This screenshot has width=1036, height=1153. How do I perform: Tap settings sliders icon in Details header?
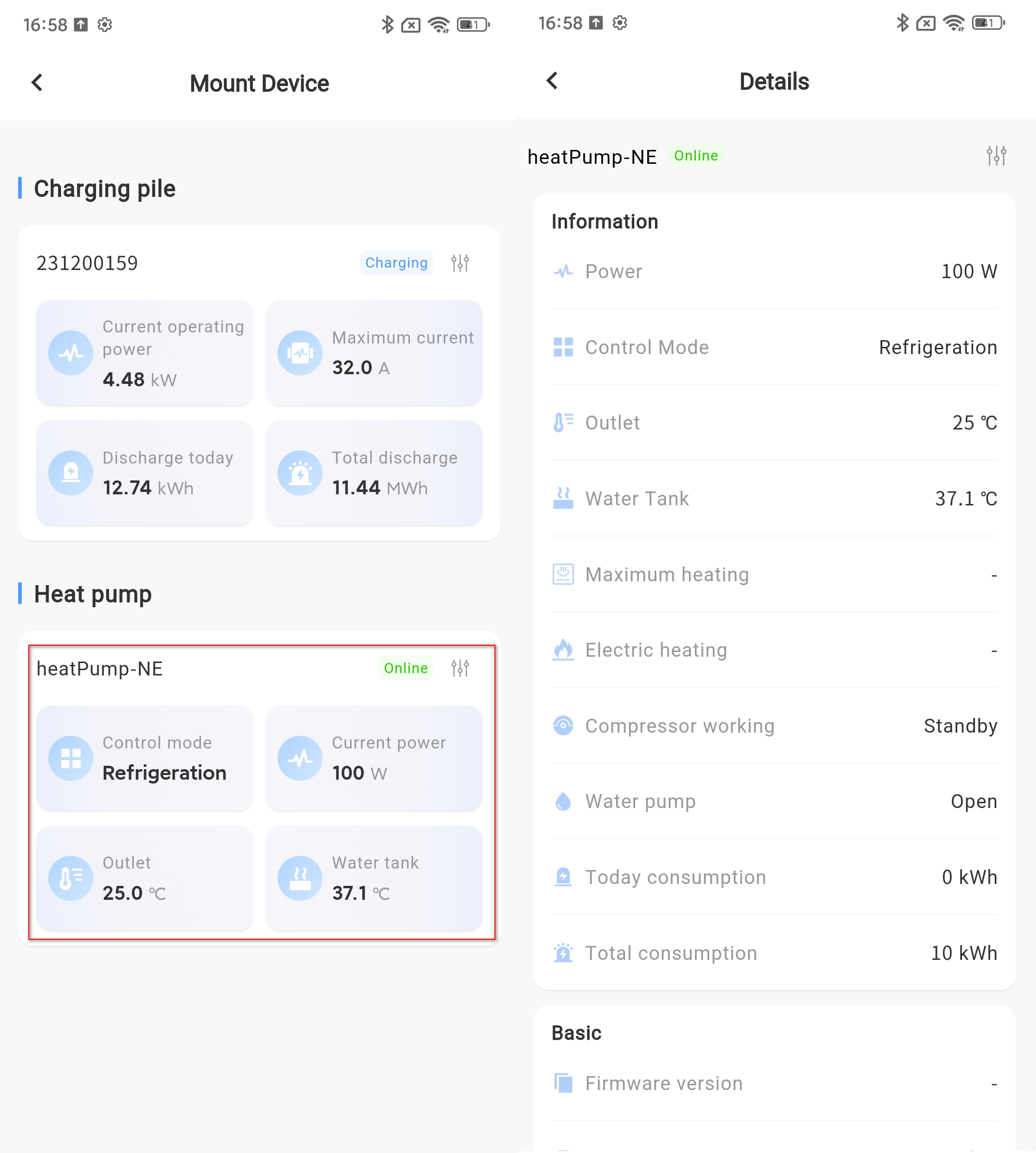[996, 156]
